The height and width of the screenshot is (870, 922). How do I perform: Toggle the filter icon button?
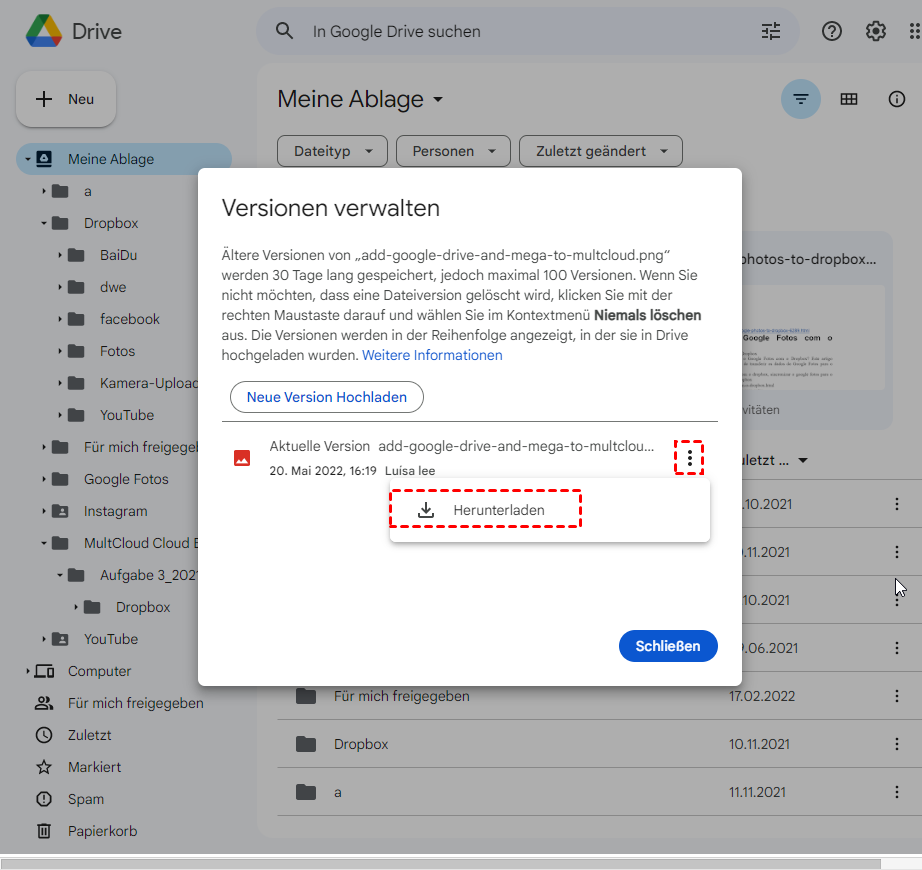click(800, 99)
